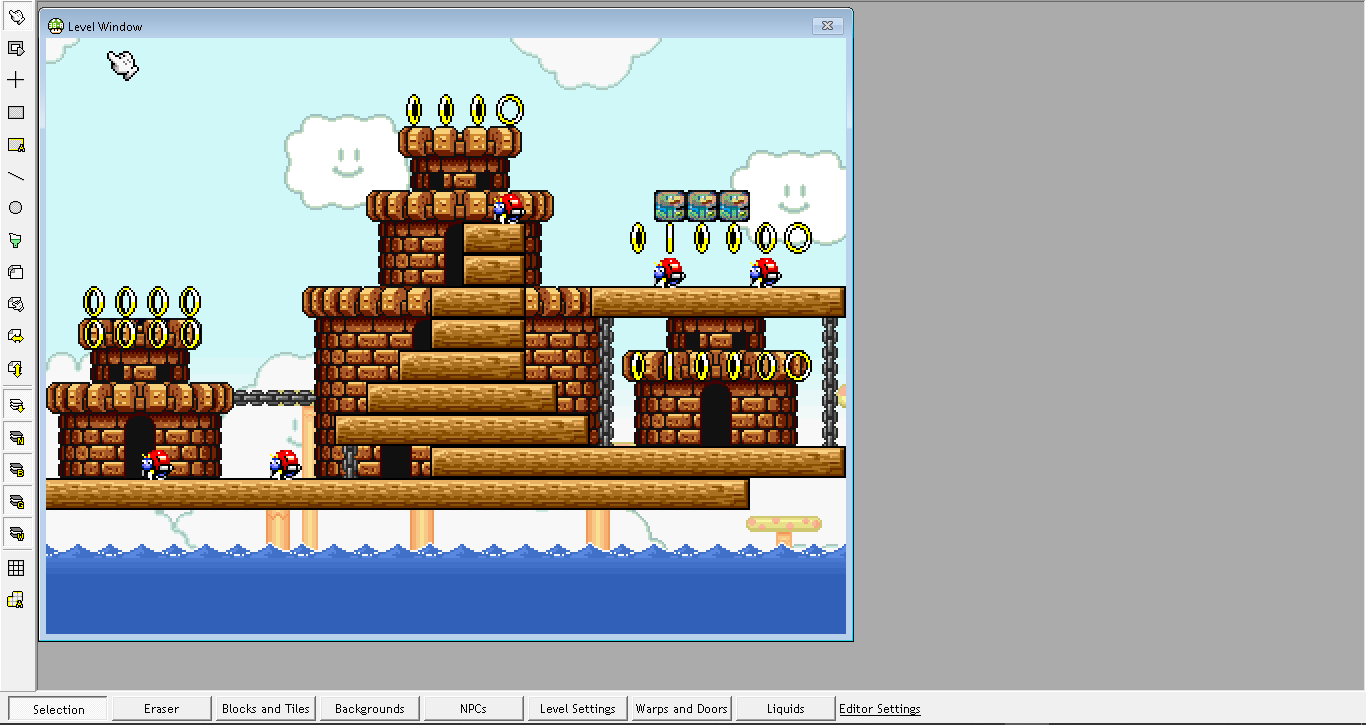Click the Level Window title bar text
The width and height of the screenshot is (1366, 725).
(105, 27)
